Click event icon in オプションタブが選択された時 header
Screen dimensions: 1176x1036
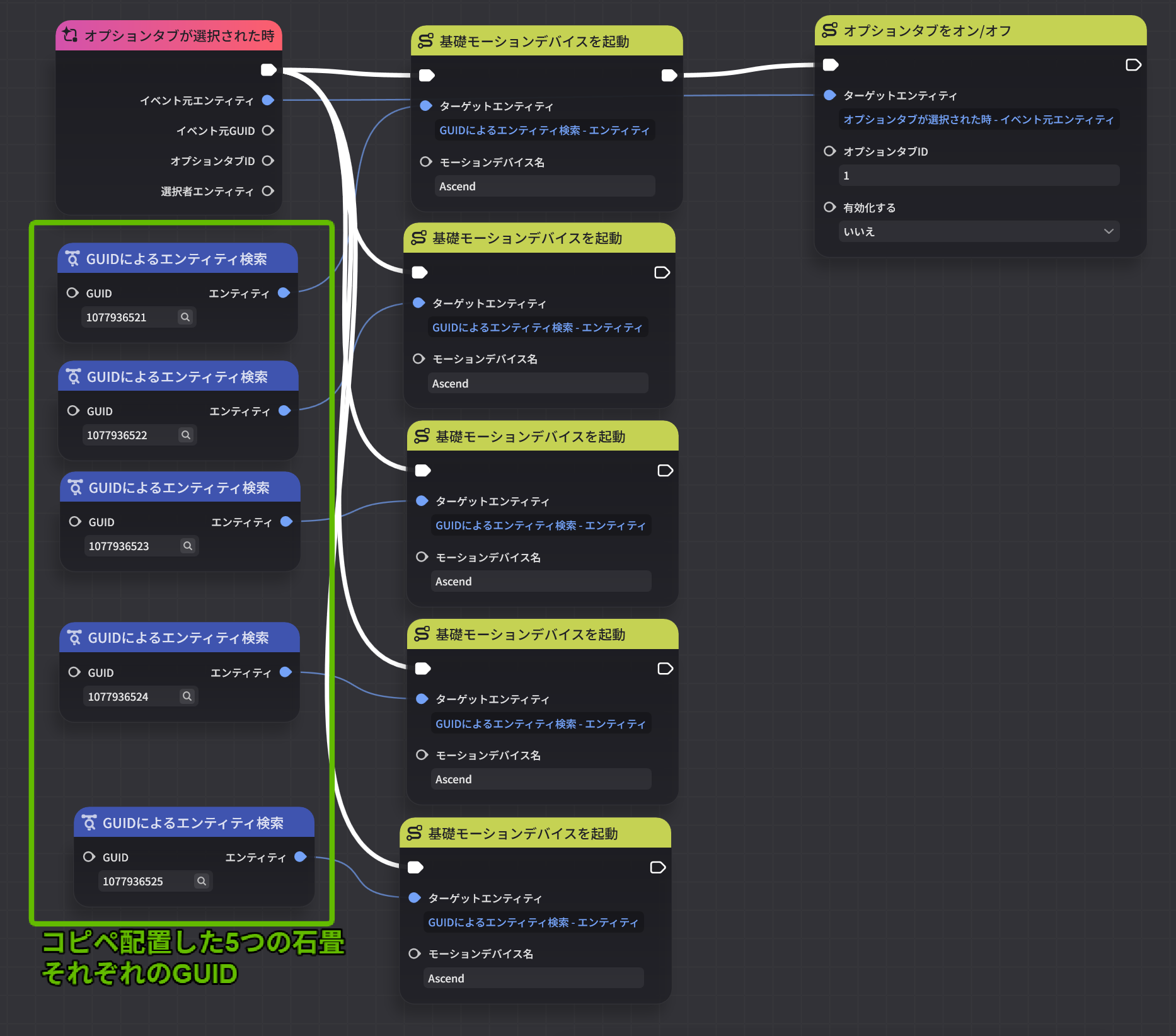point(71,35)
